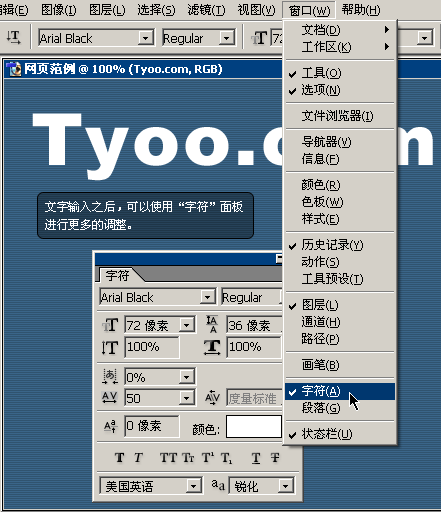Apply Superscript style button
Screen dimensions: 441x512
[208, 458]
